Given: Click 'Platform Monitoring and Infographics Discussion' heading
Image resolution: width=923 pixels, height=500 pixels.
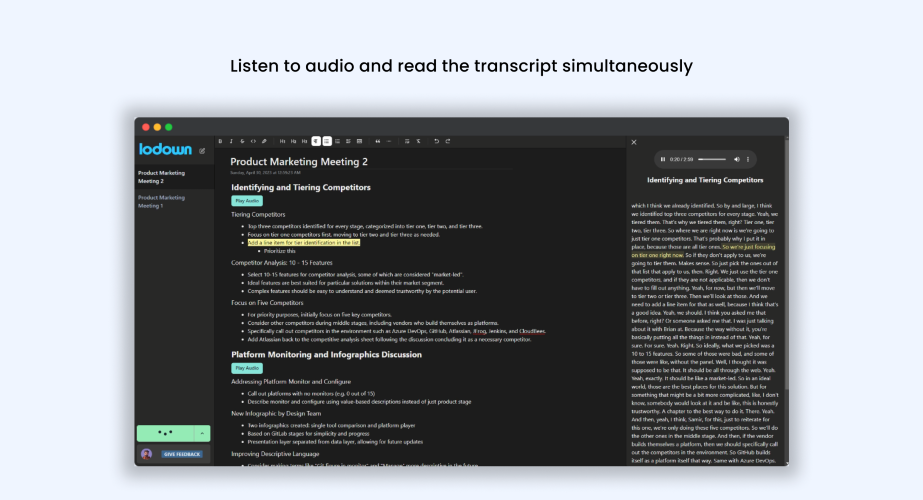Looking at the screenshot, I should [326, 355].
